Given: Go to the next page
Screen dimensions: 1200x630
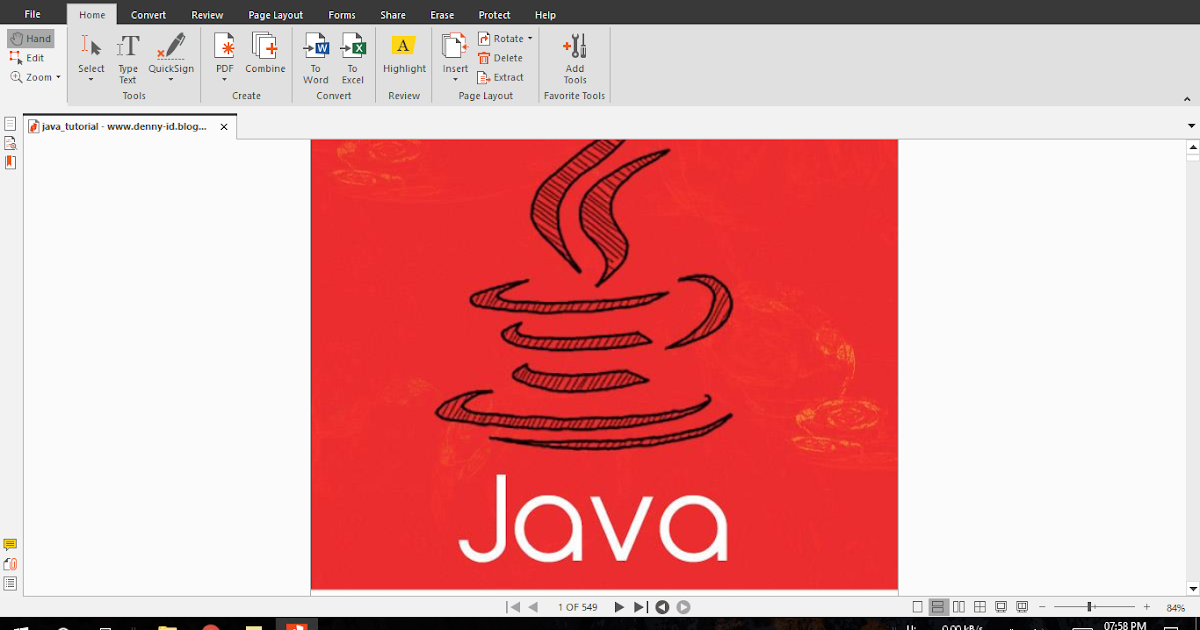Looking at the screenshot, I should (x=619, y=607).
